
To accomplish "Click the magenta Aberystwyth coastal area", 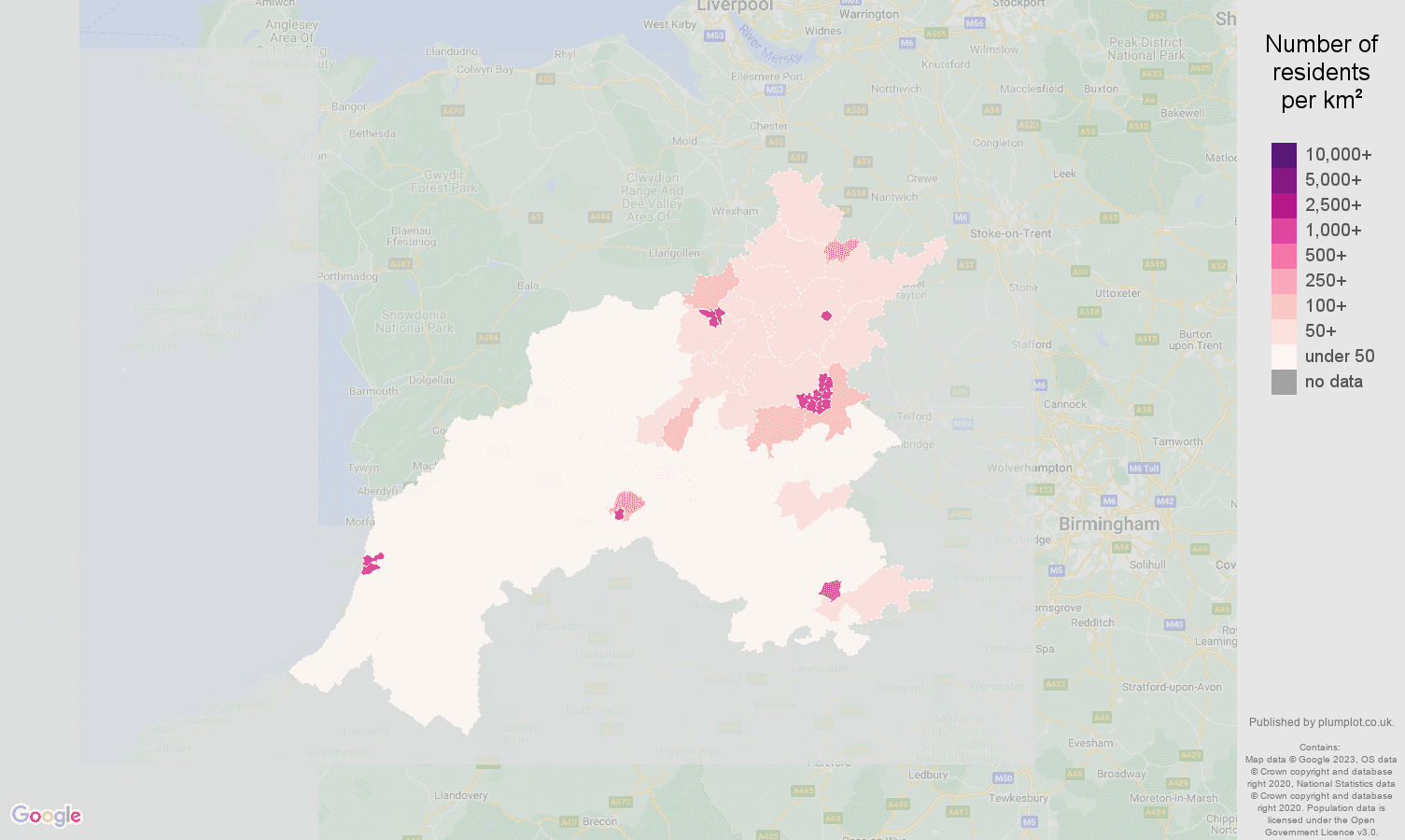I will click(372, 563).
